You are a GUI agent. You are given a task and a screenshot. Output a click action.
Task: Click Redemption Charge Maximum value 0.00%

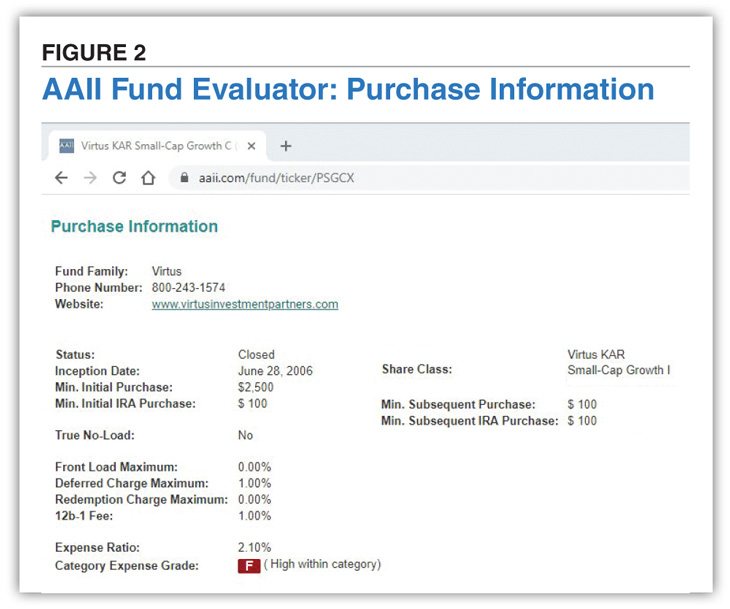254,500
